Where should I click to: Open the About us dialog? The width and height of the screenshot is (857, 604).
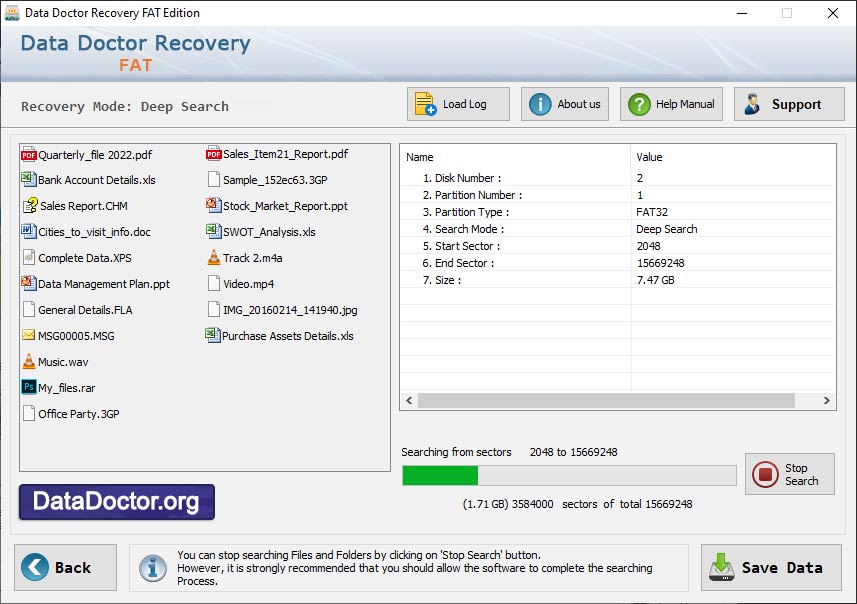point(564,103)
